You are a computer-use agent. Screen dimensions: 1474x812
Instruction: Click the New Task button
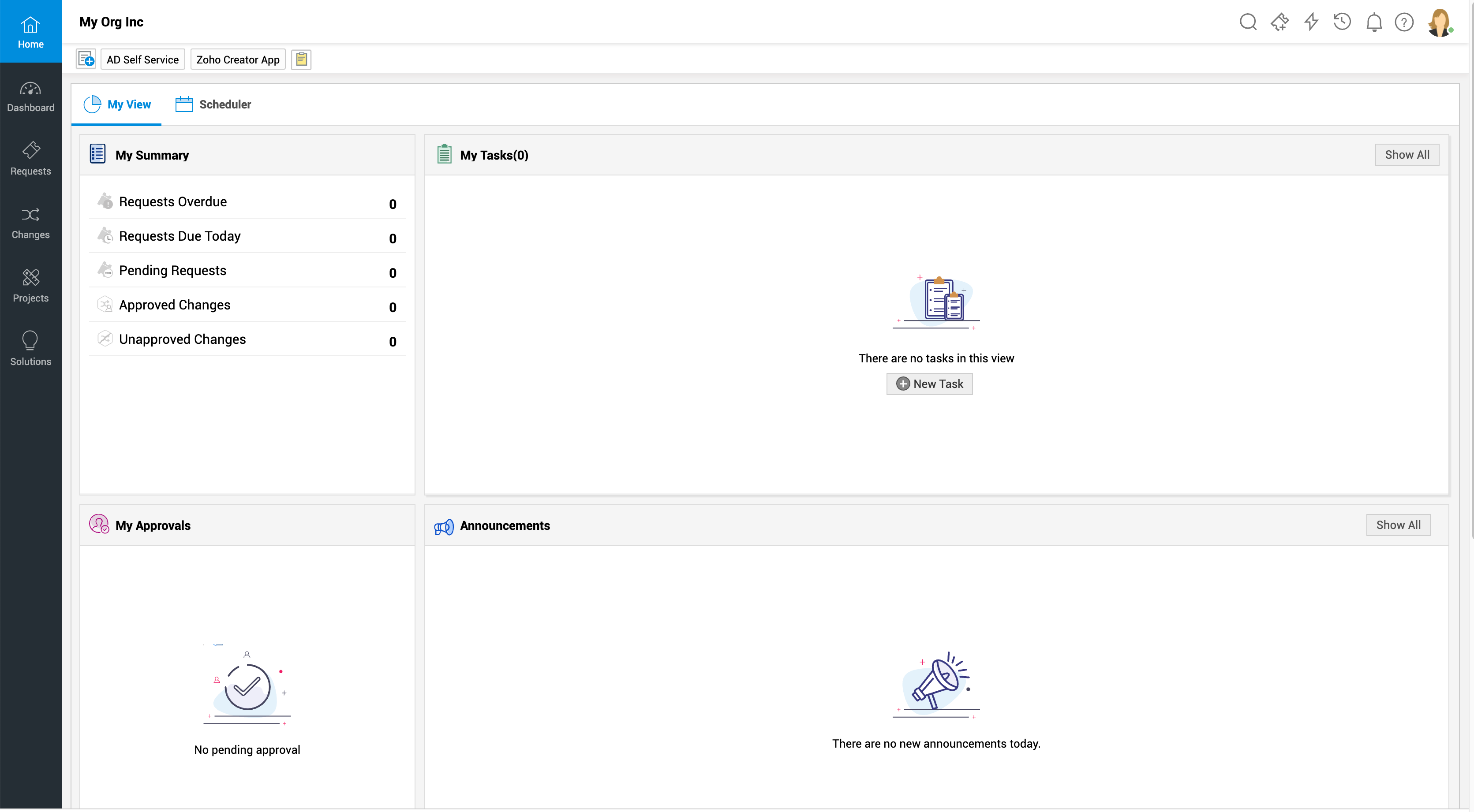point(929,384)
